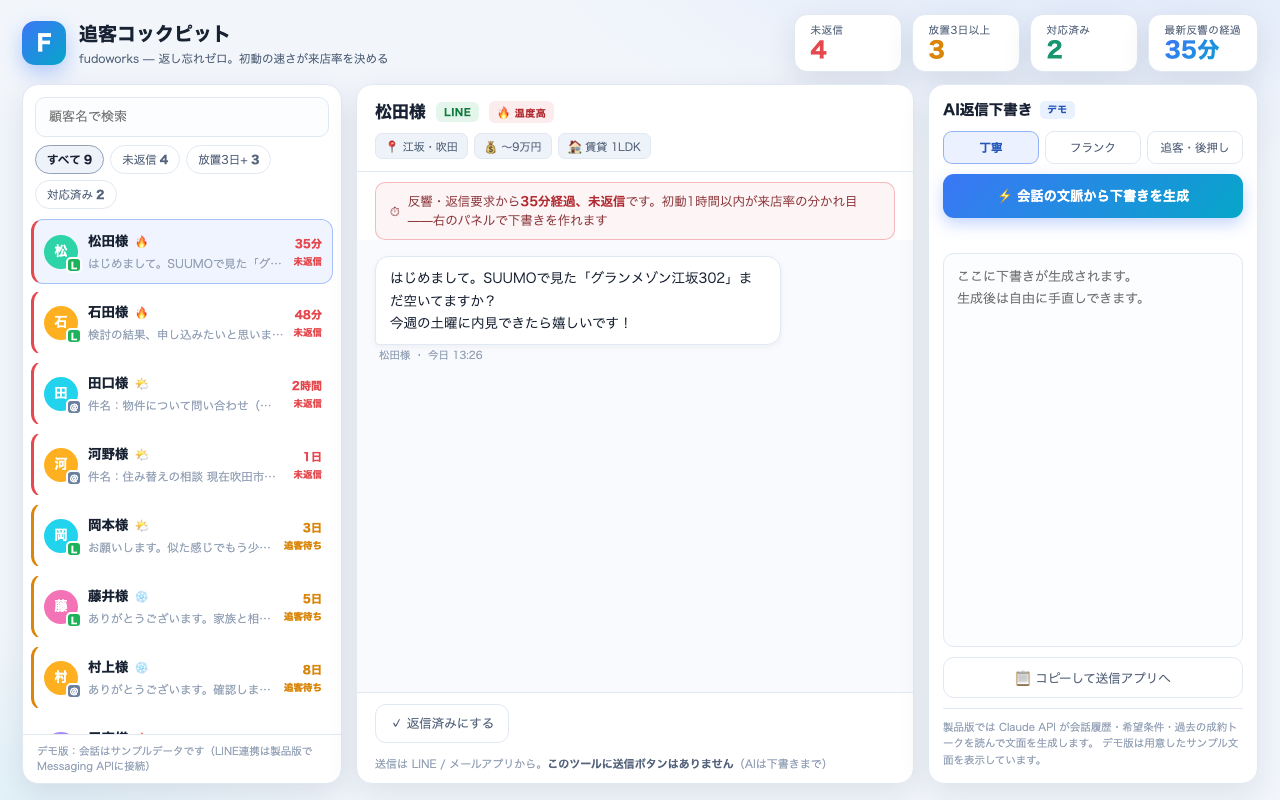The width and height of the screenshot is (1280, 800).
Task: Click the 対応済み stat card showing 2
Action: click(x=1084, y=43)
